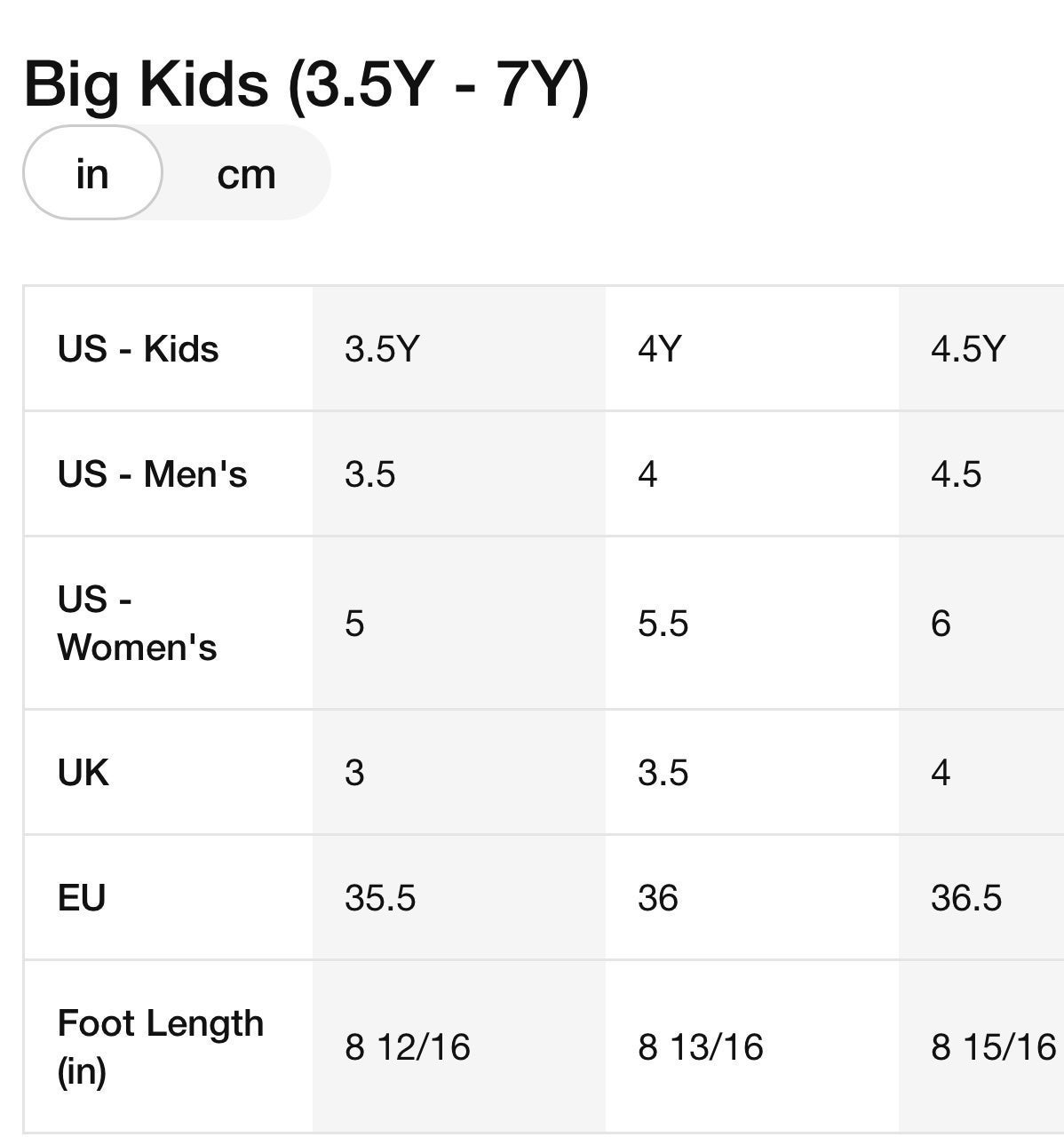The height and width of the screenshot is (1137, 1064).
Task: Select the in unit option
Action: [x=92, y=173]
